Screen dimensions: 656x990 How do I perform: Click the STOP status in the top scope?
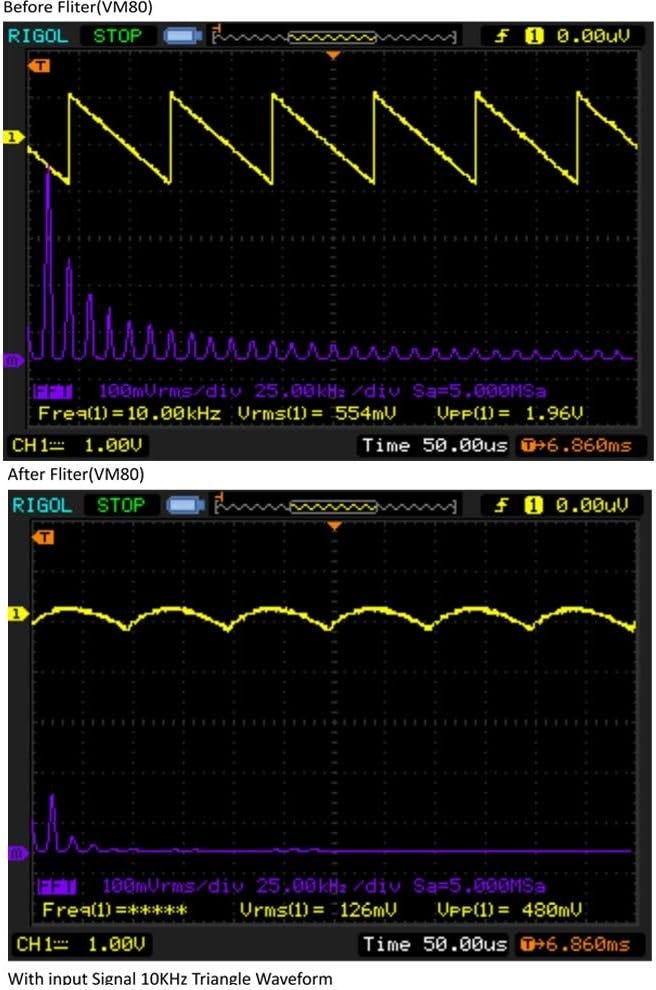pos(118,36)
